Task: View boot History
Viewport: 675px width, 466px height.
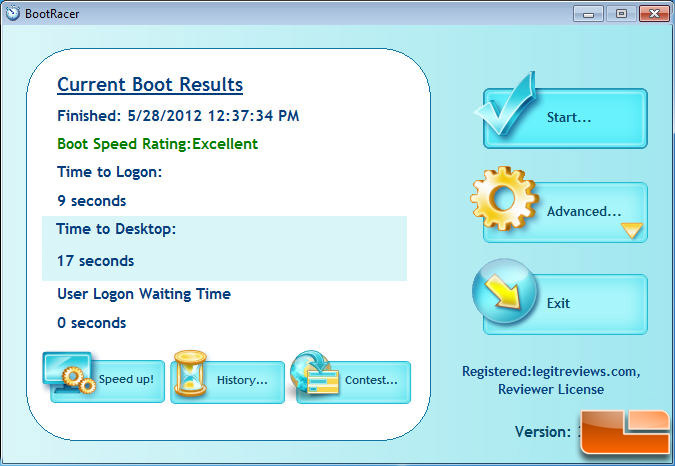Action: 227,382
